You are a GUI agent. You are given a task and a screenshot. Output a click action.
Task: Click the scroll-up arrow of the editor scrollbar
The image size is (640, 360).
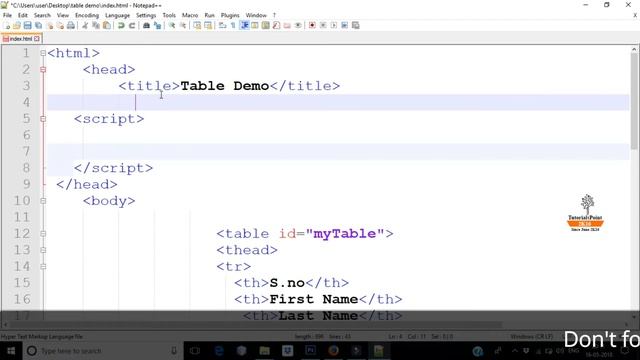[x=634, y=49]
